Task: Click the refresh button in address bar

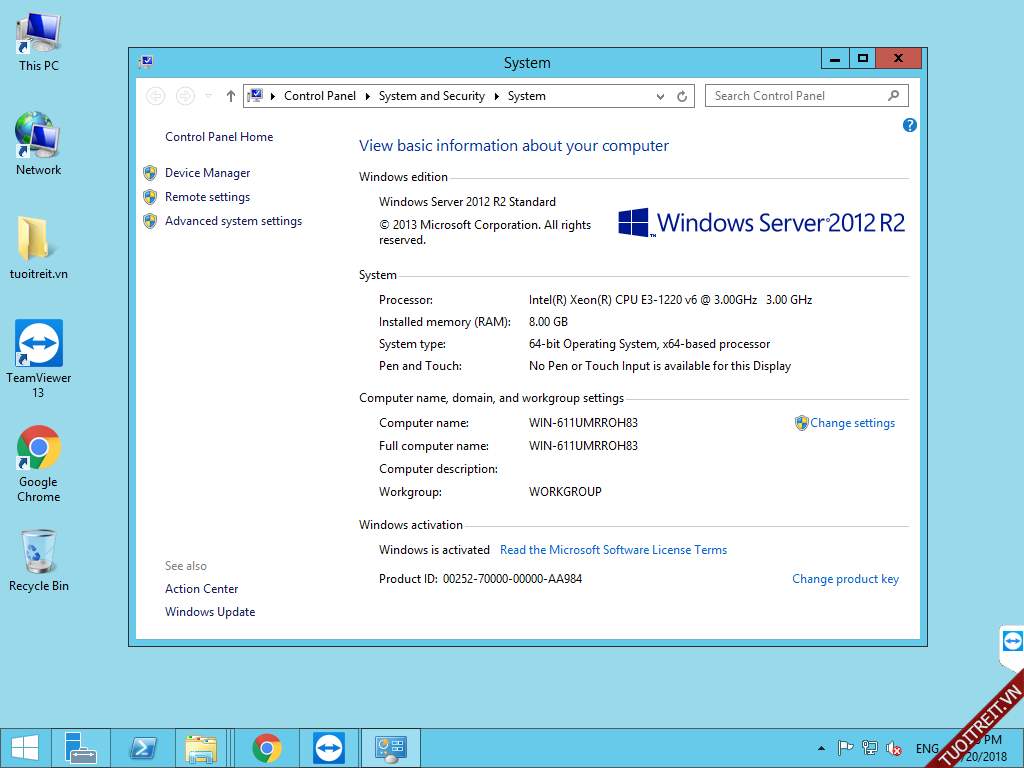Action: (682, 97)
